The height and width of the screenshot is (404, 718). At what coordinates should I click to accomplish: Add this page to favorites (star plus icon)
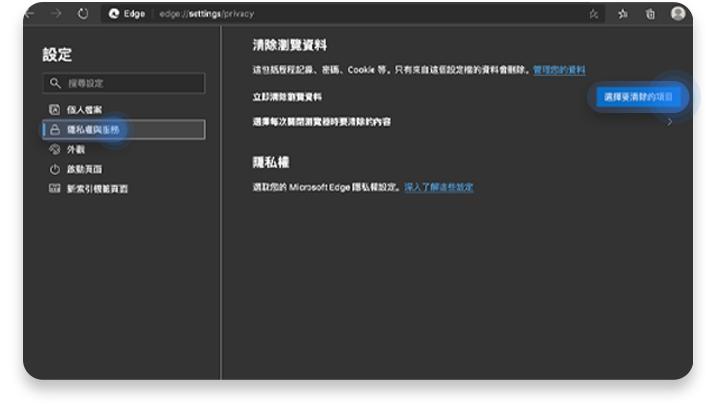[594, 14]
